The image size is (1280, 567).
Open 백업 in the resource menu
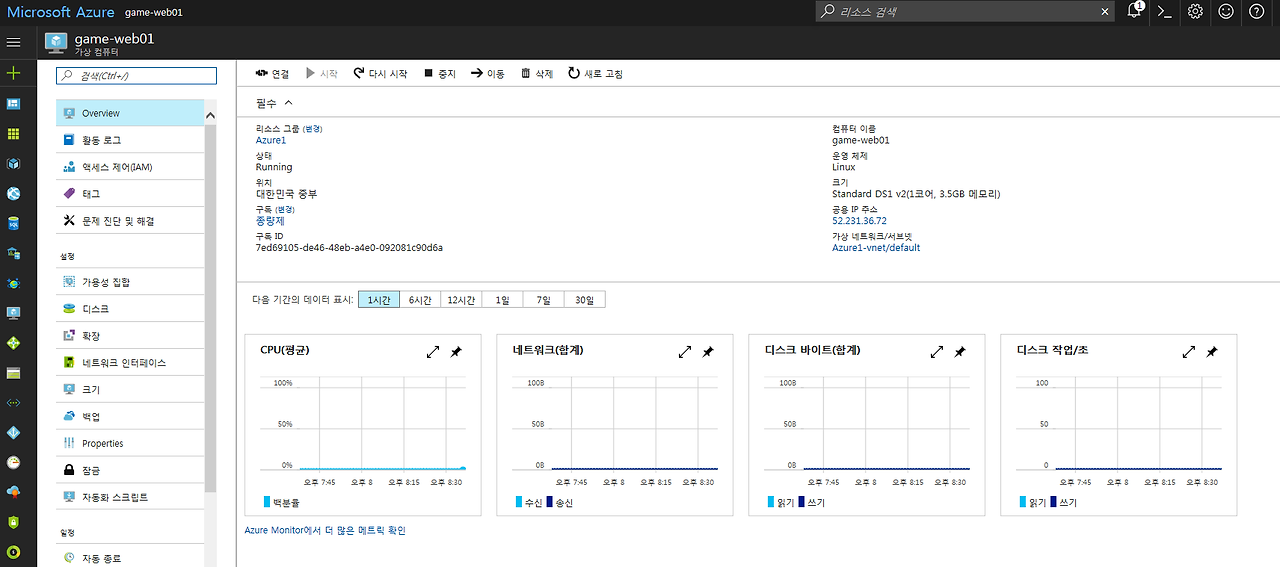tap(130, 416)
